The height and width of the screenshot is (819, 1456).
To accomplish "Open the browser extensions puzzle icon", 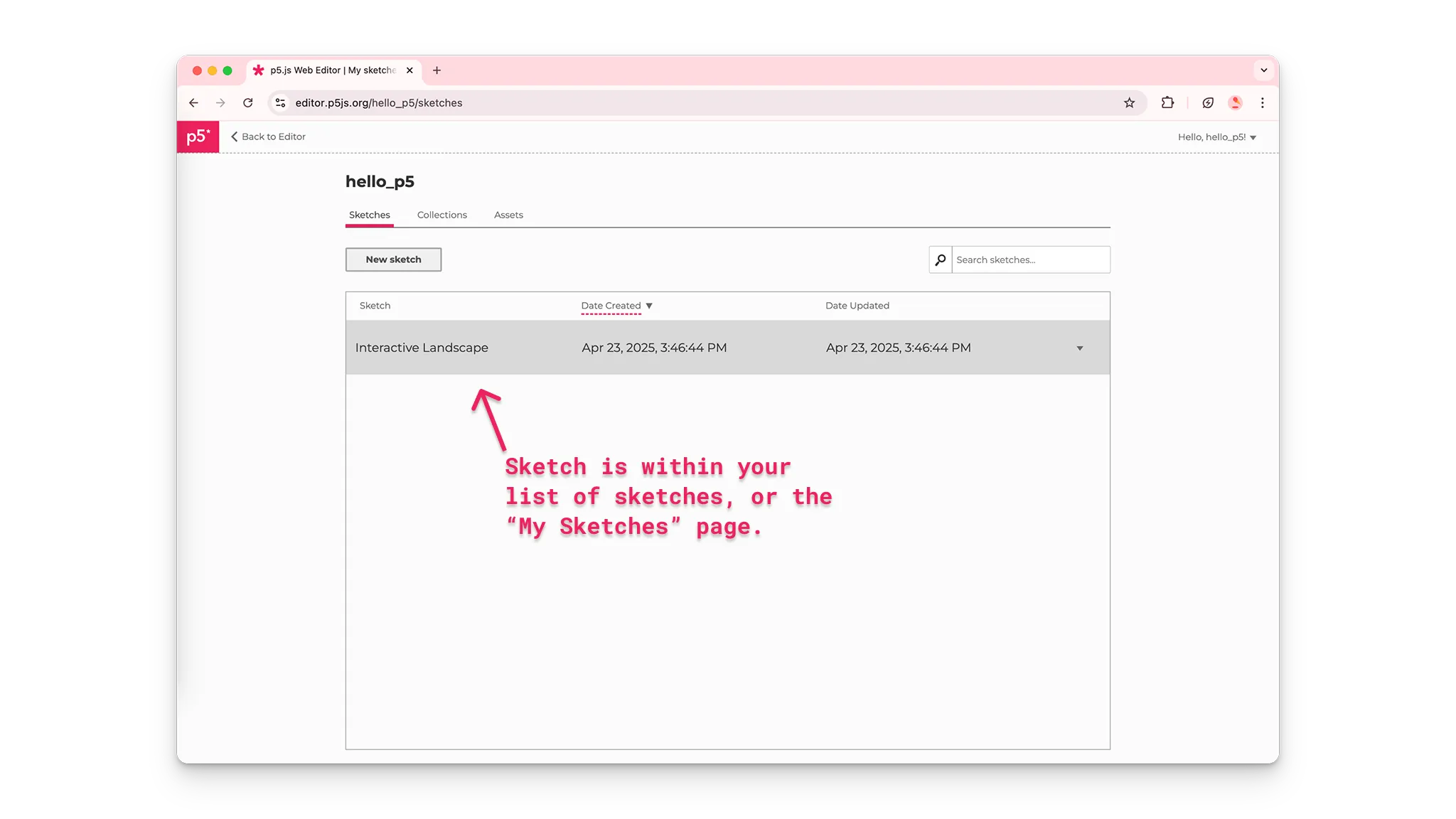I will click(1167, 102).
